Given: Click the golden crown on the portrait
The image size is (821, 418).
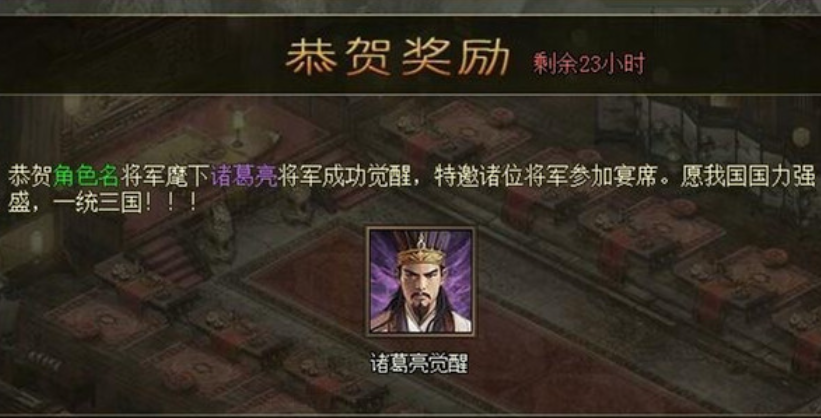Looking at the screenshot, I should [420, 254].
